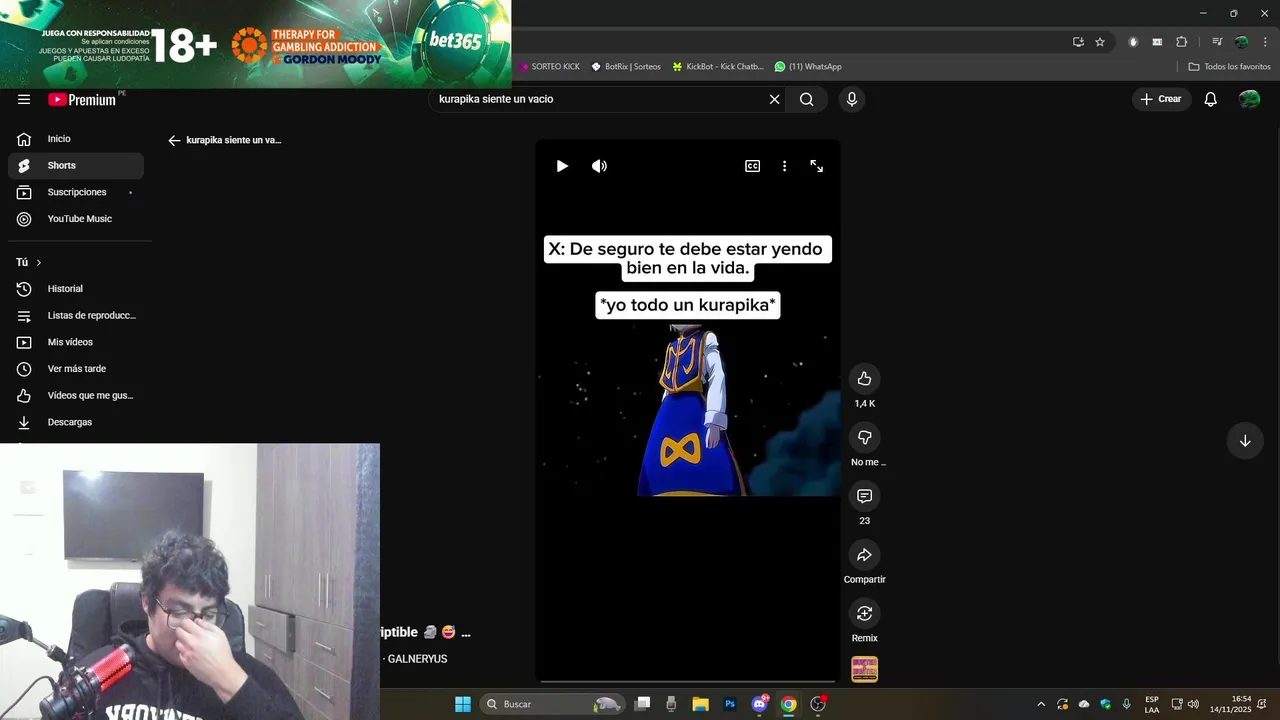Image resolution: width=1280 pixels, height=720 pixels.
Task: Dislike the Short (No me gusta)
Action: (x=865, y=438)
